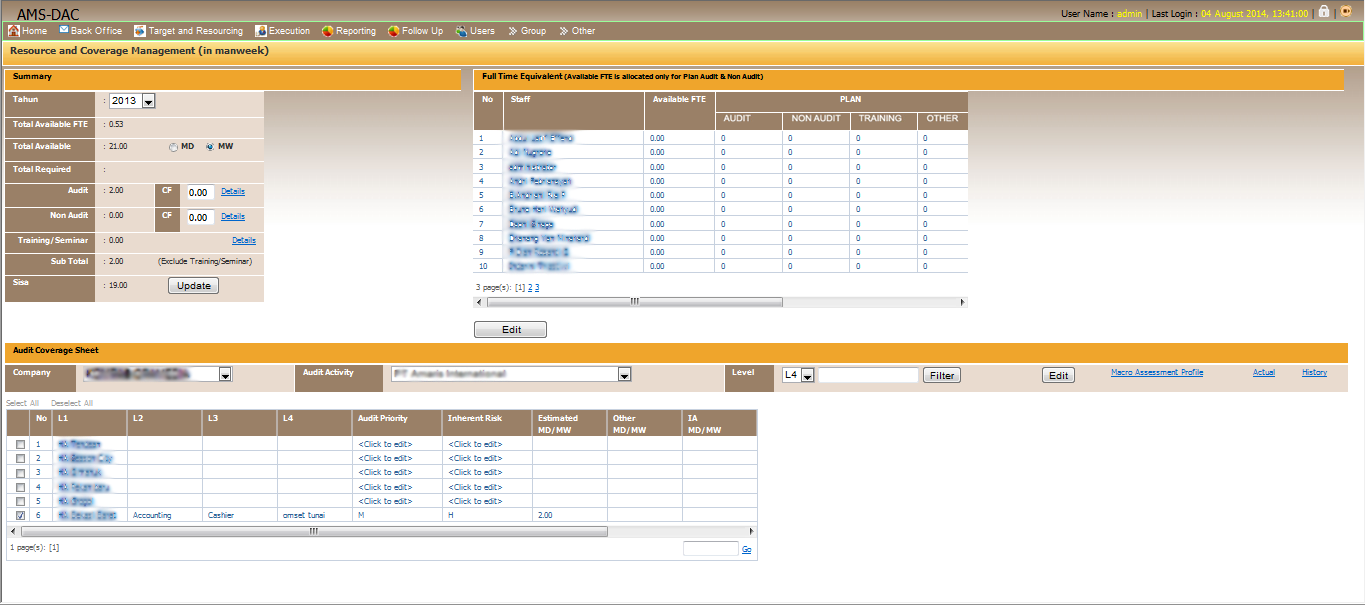Viewport: 1365px width, 605px height.
Task: Expand the Audit Activity dropdown
Action: pyautogui.click(x=624, y=375)
